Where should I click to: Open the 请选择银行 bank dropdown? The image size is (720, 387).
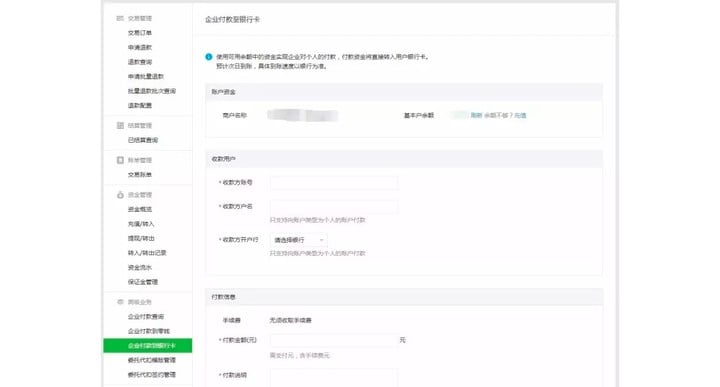[299, 240]
